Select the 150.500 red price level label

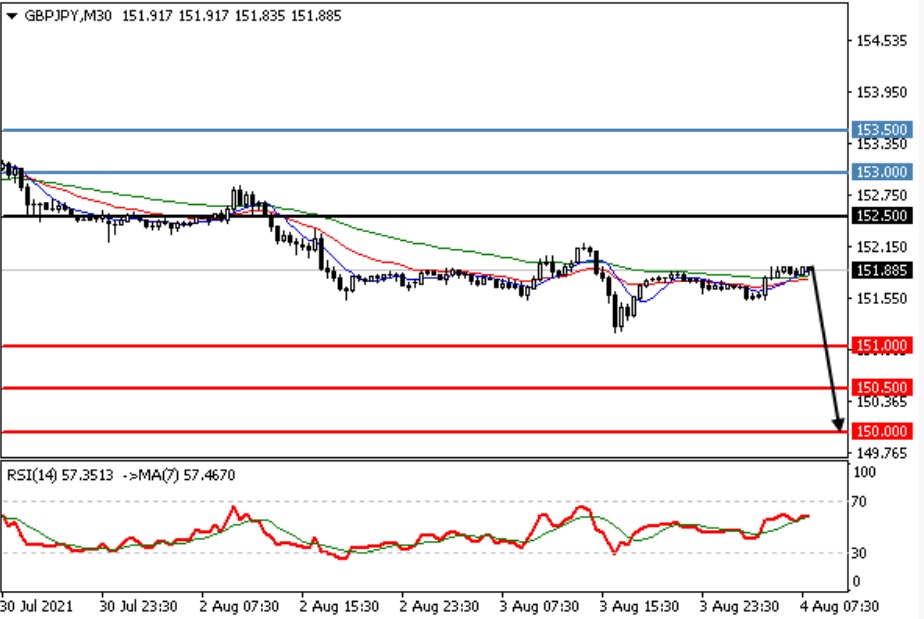[x=882, y=388]
